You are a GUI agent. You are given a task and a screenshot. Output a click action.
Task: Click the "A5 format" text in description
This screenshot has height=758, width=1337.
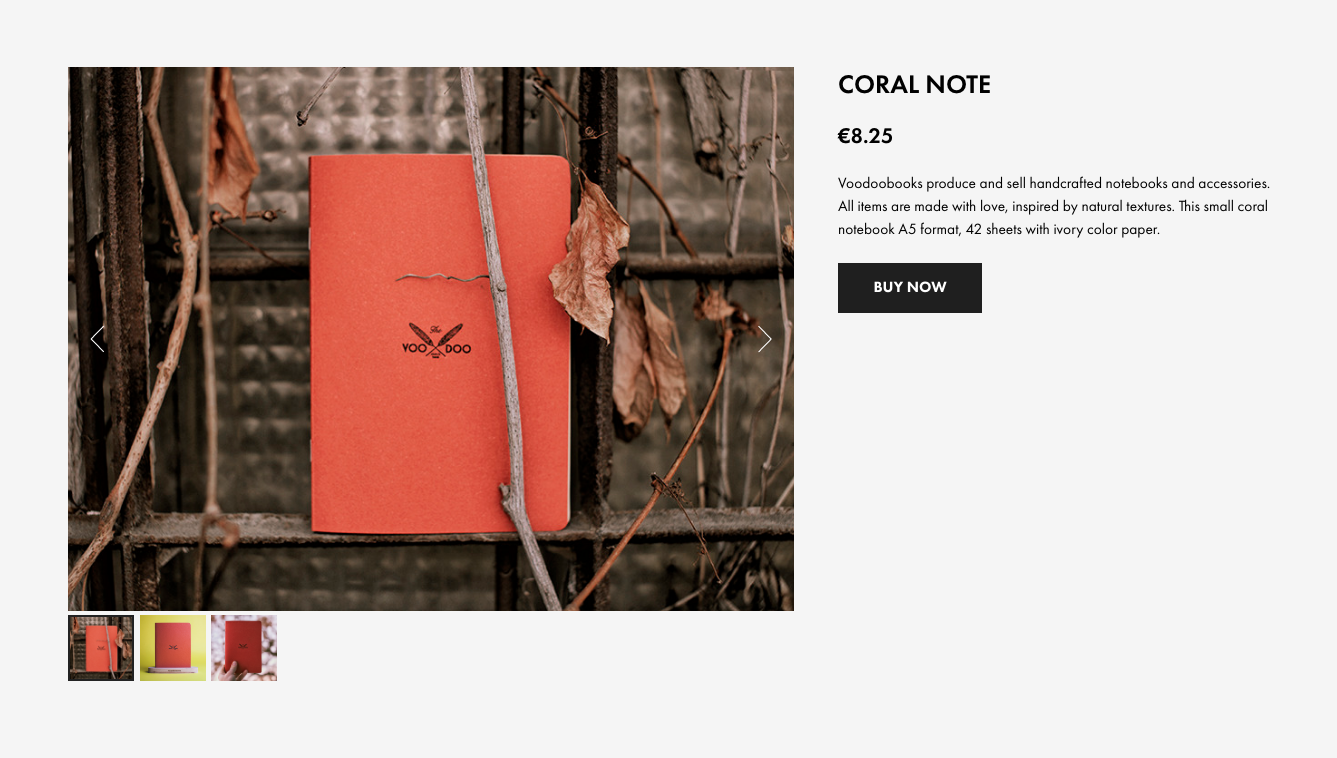pyautogui.click(x=926, y=230)
